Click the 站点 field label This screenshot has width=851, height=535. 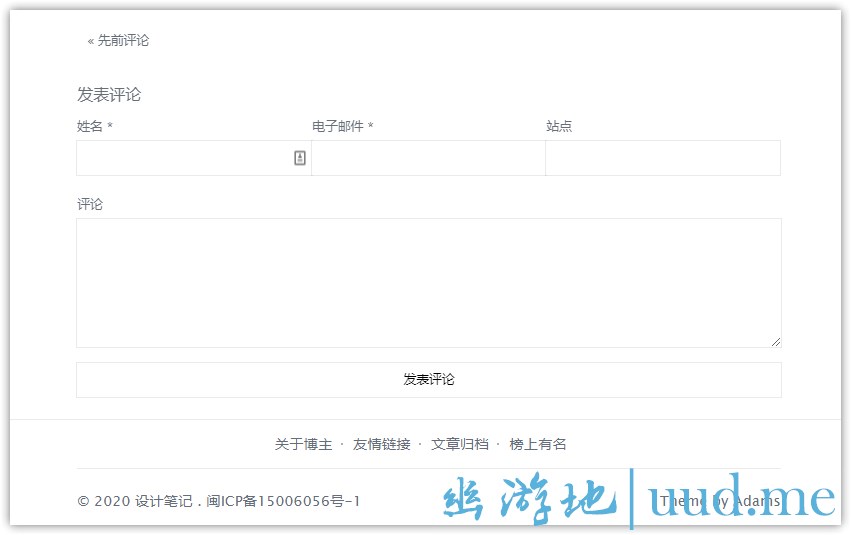tap(559, 127)
